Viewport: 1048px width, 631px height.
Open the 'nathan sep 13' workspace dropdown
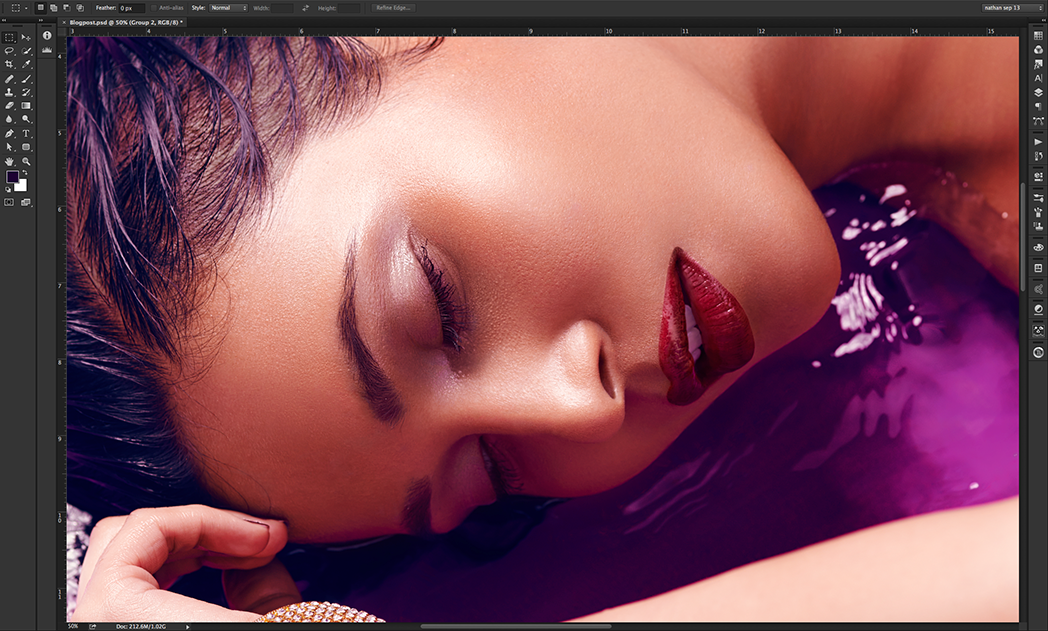[x=1011, y=8]
